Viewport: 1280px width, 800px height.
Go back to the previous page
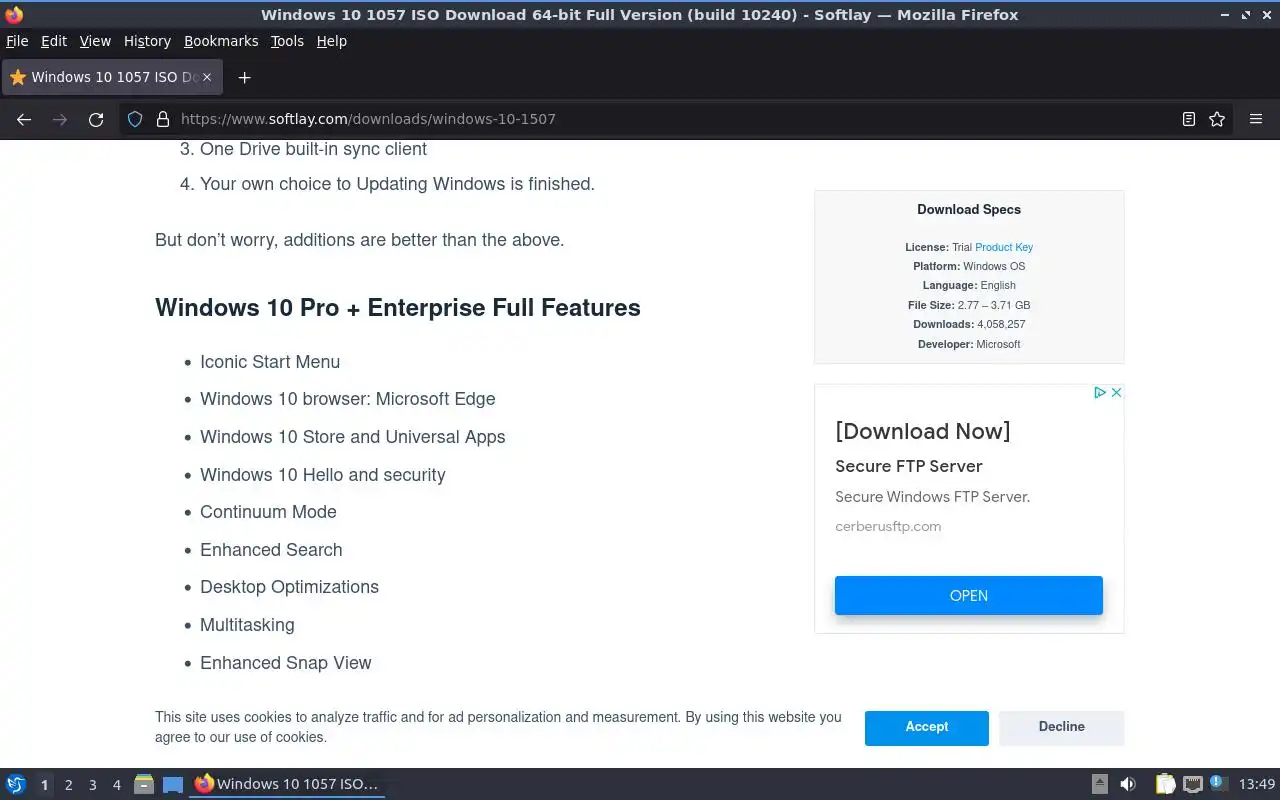[x=24, y=119]
